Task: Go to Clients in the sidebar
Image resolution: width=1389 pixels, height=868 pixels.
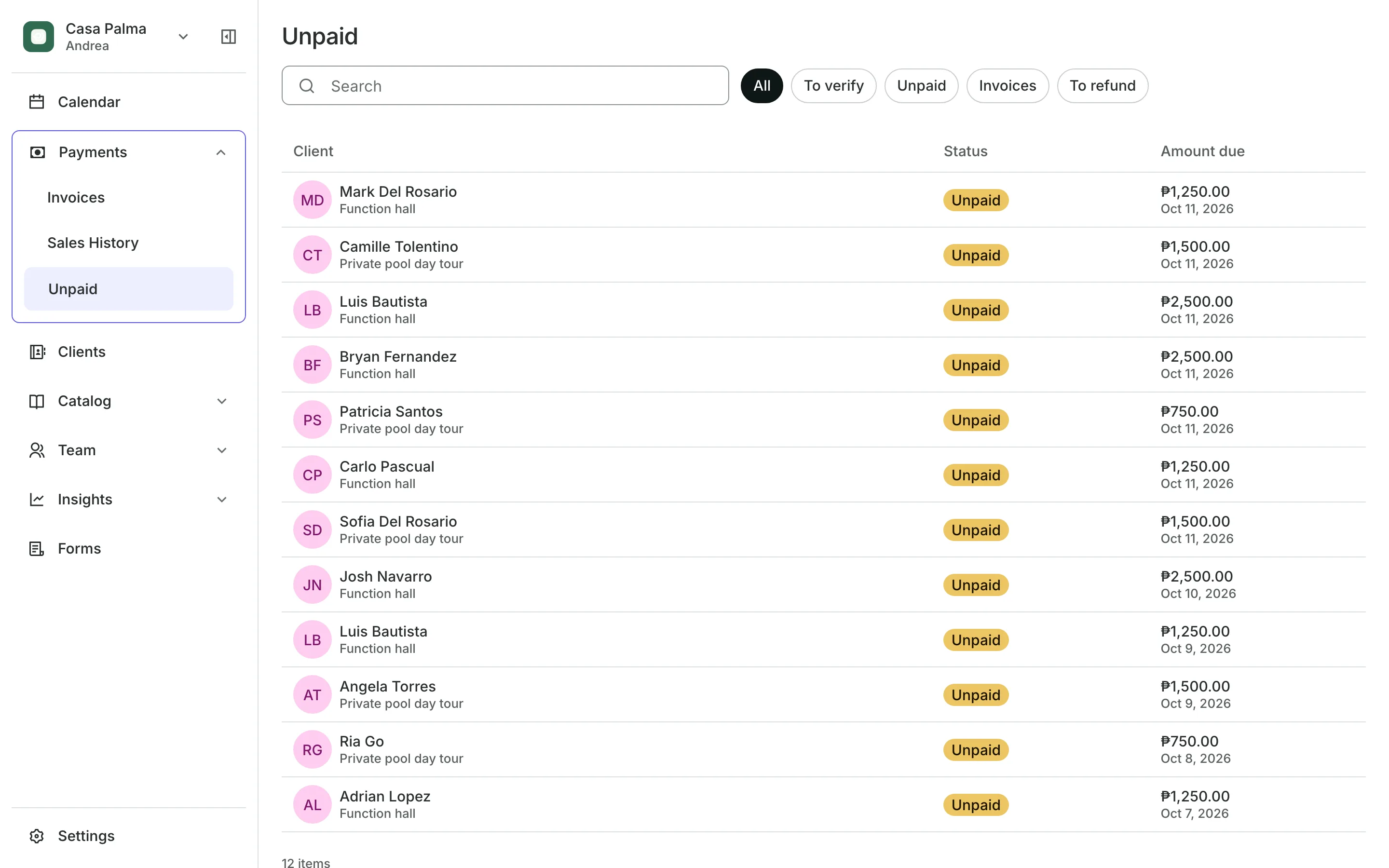Action: (129, 352)
